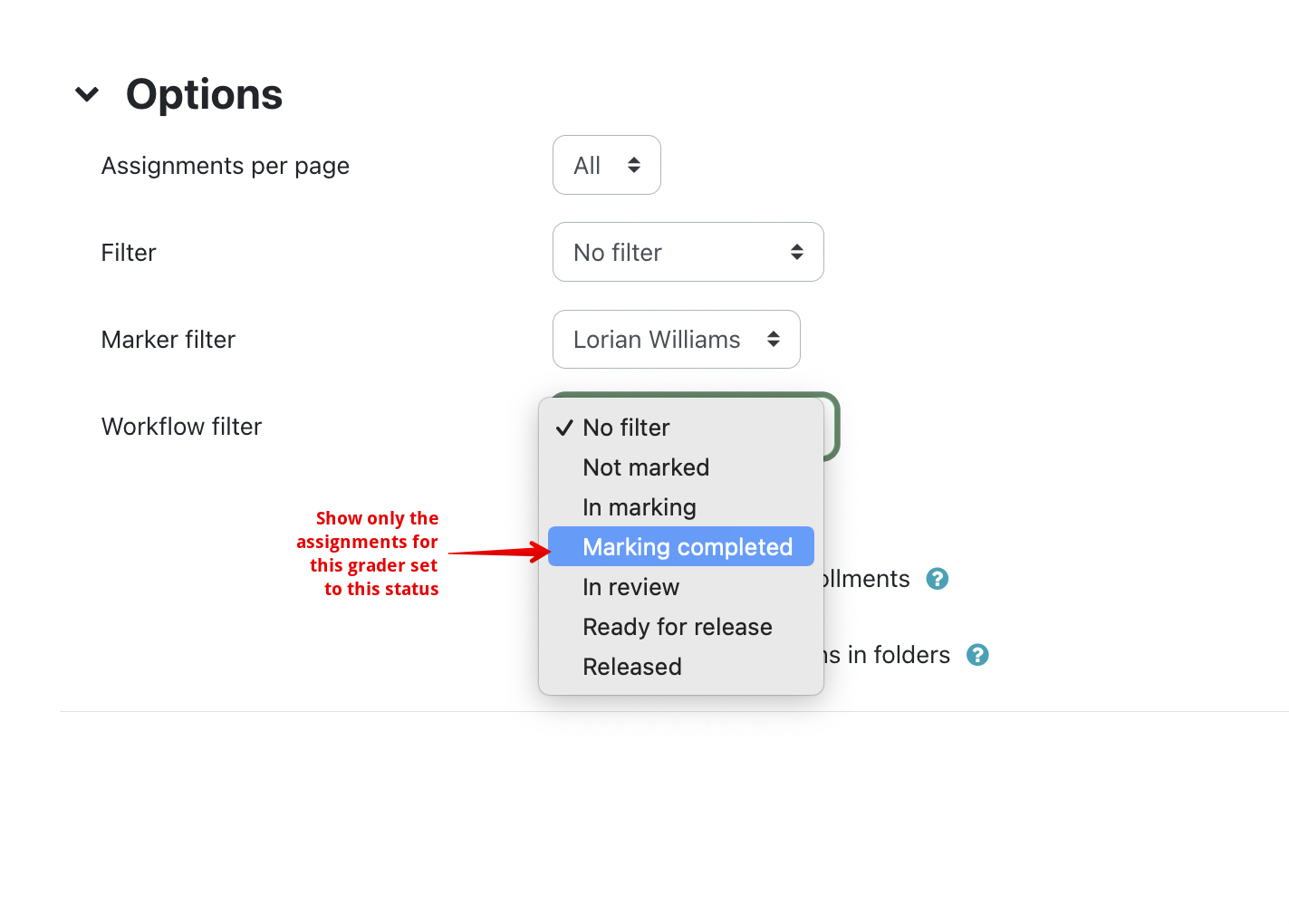Viewport: 1289px width, 924px height.
Task: Open the Assignments per page dropdown
Action: [x=606, y=165]
